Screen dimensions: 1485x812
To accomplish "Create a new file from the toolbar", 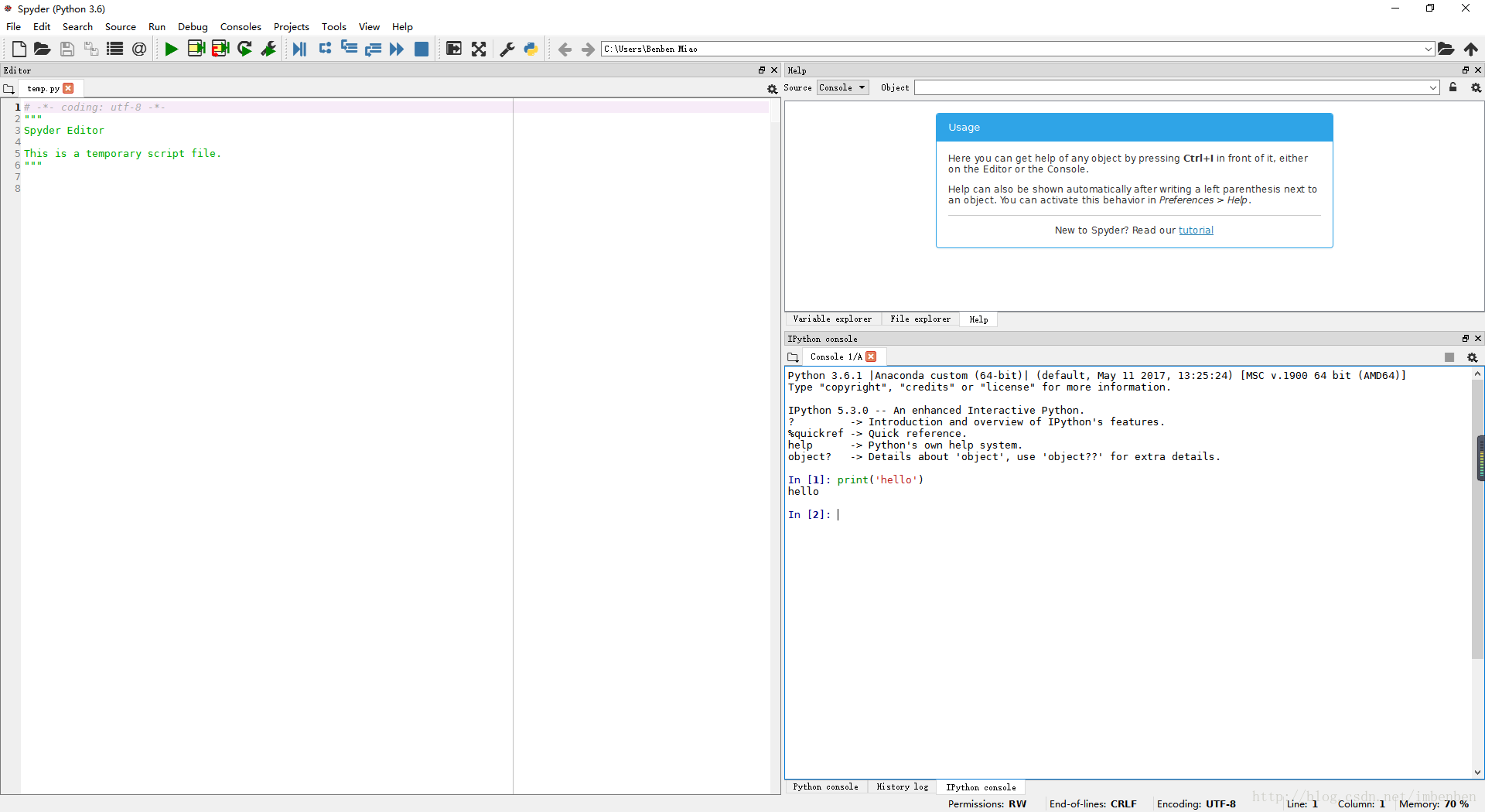I will coord(19,49).
